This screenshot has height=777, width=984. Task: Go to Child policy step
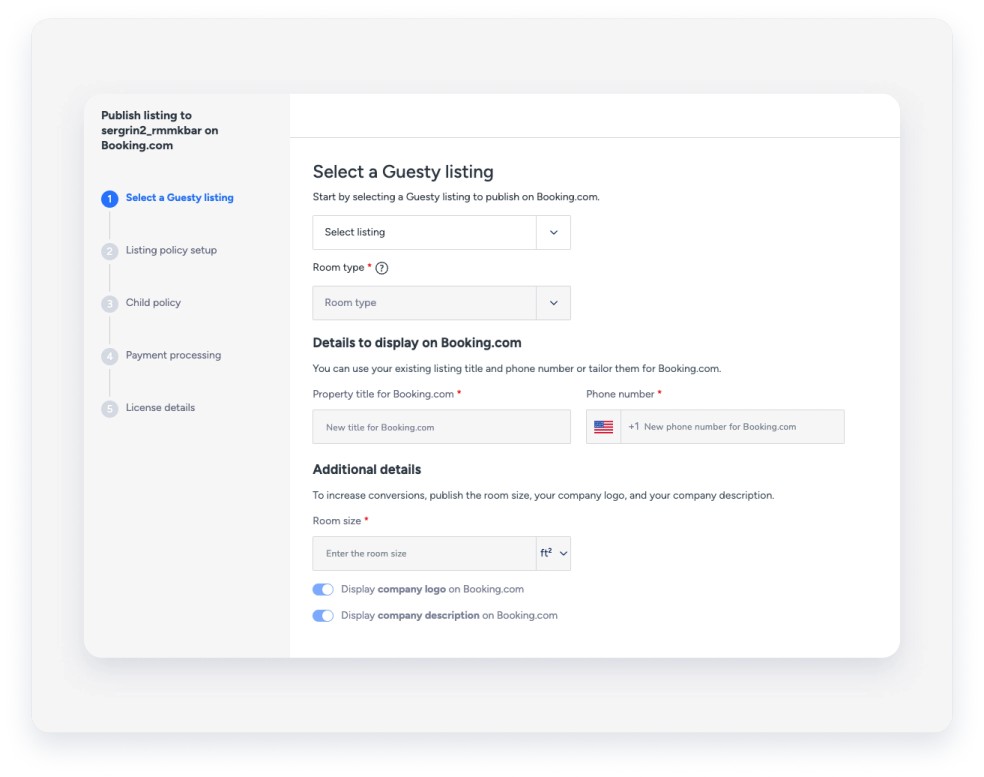(x=153, y=303)
